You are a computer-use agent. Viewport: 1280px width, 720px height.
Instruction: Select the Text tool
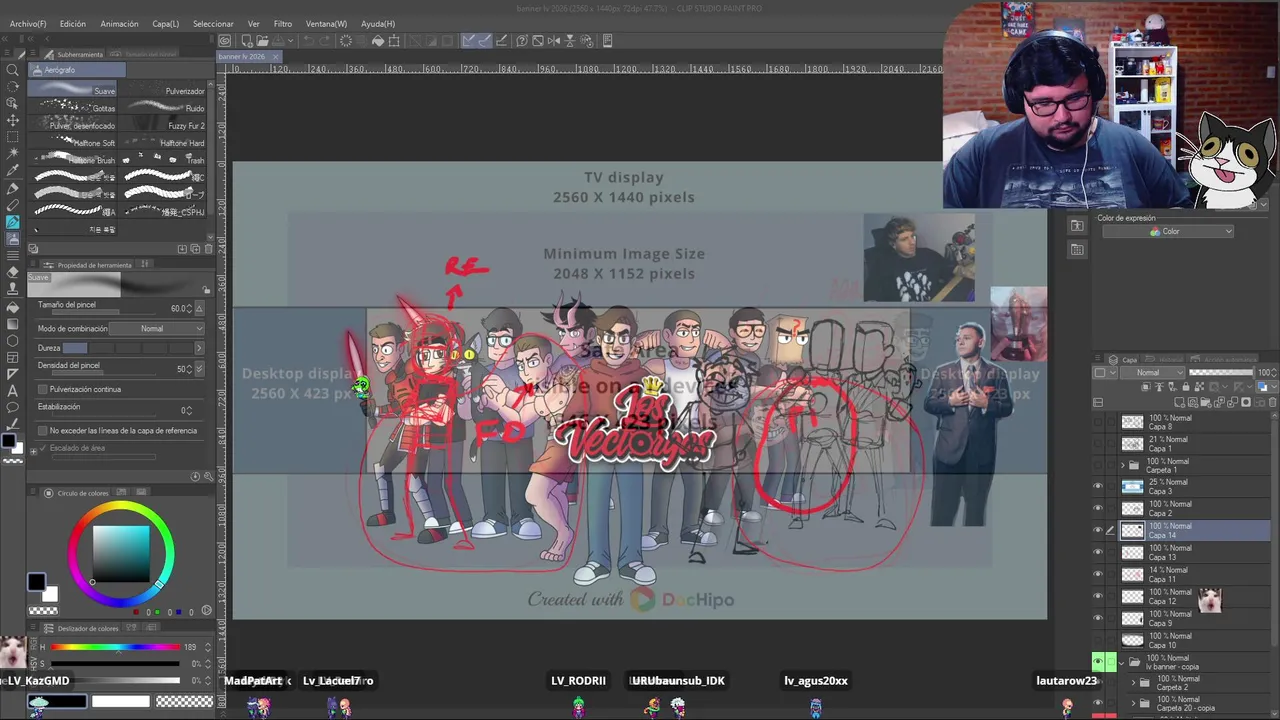(13, 391)
